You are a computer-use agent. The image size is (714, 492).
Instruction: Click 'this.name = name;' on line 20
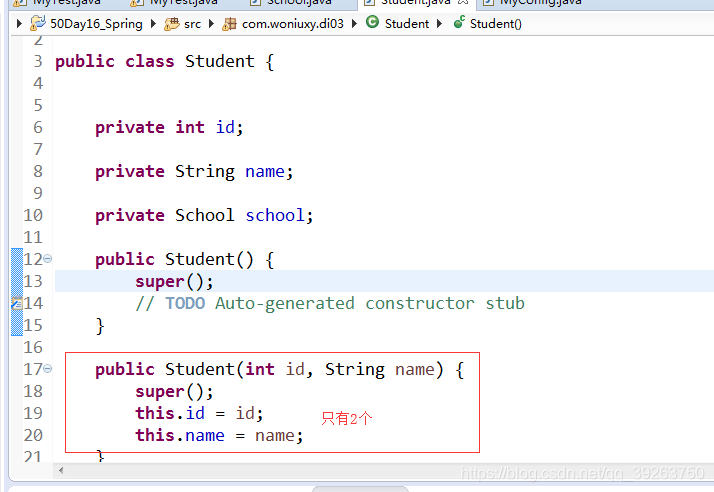tap(219, 436)
